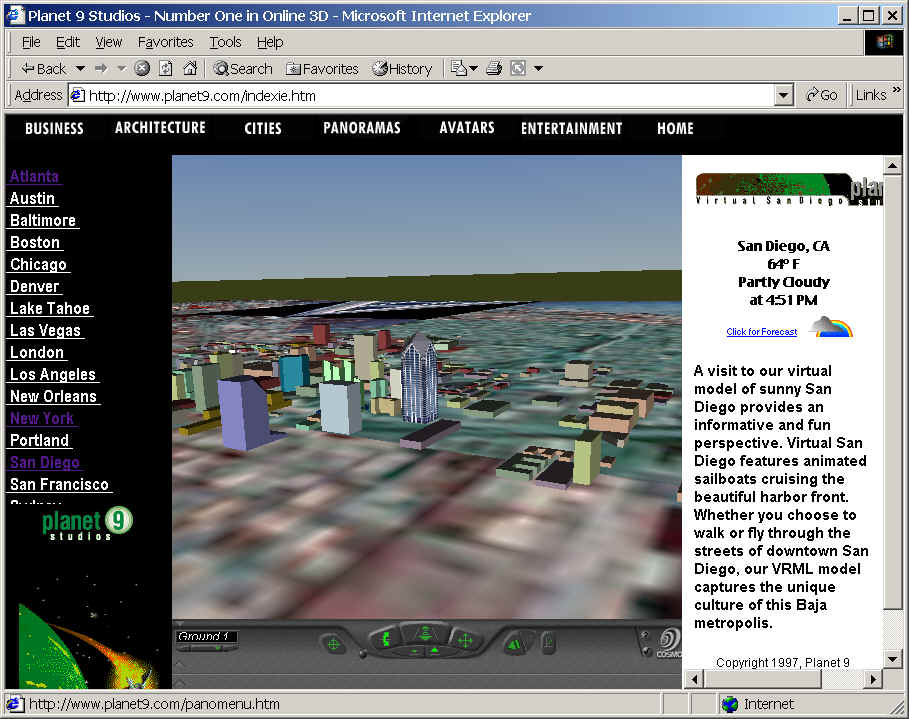The height and width of the screenshot is (719, 909).
Task: Open the Favorites menu
Action: tap(165, 42)
